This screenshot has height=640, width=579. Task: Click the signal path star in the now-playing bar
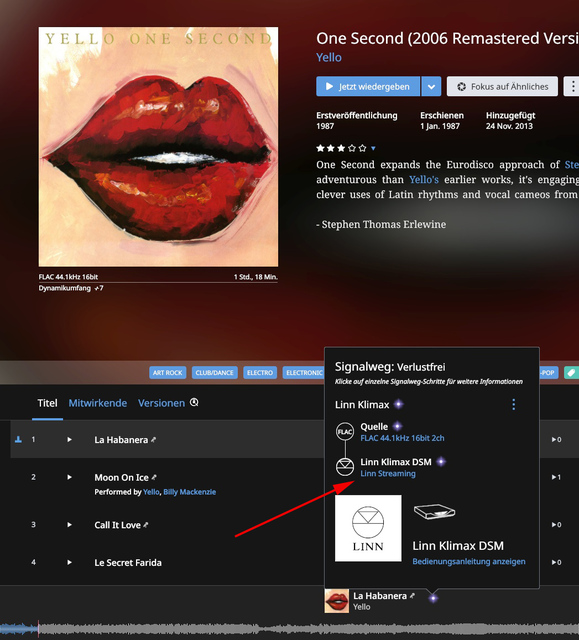point(433,598)
